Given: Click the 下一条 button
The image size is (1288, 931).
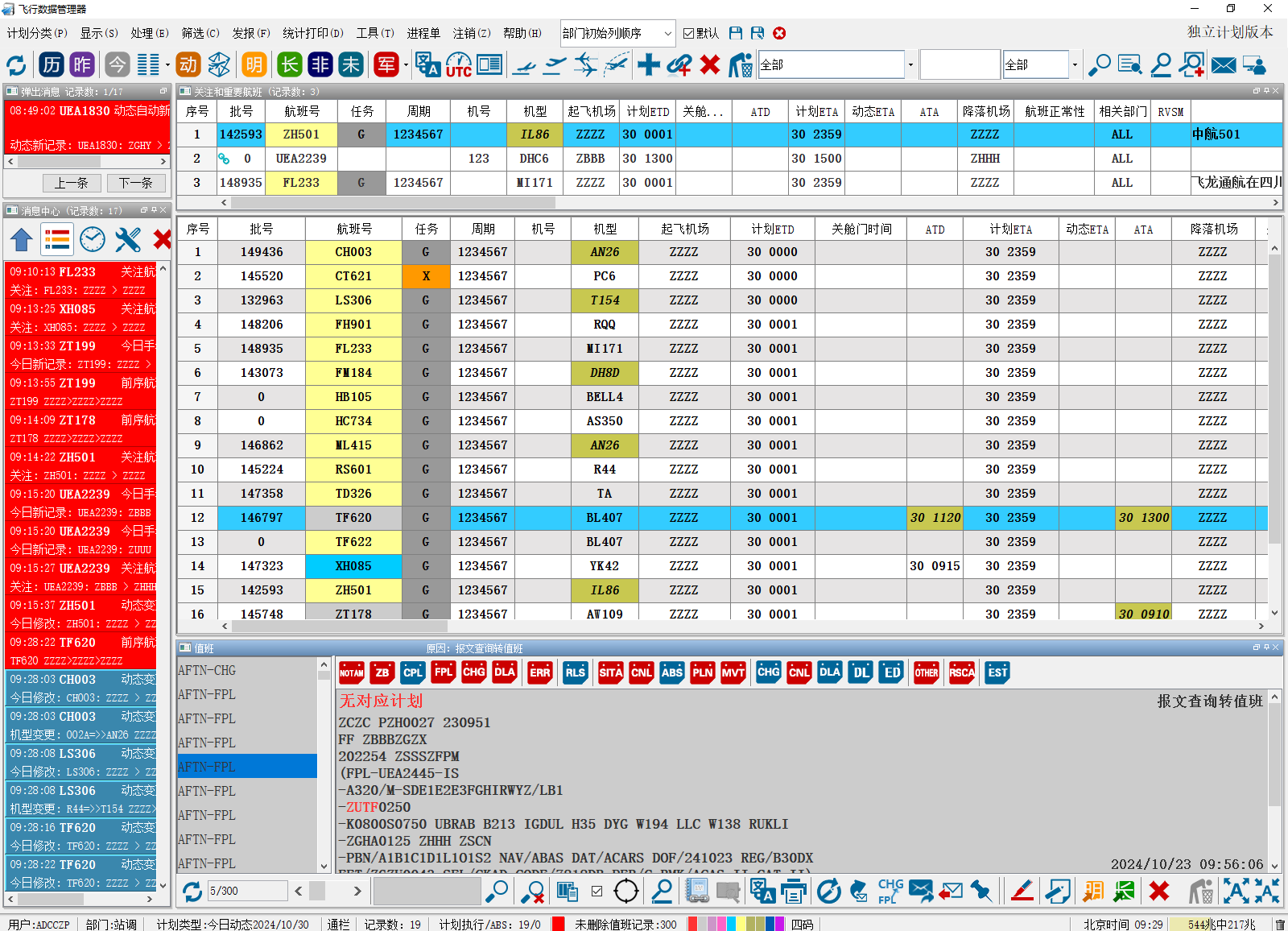Looking at the screenshot, I should 135,183.
